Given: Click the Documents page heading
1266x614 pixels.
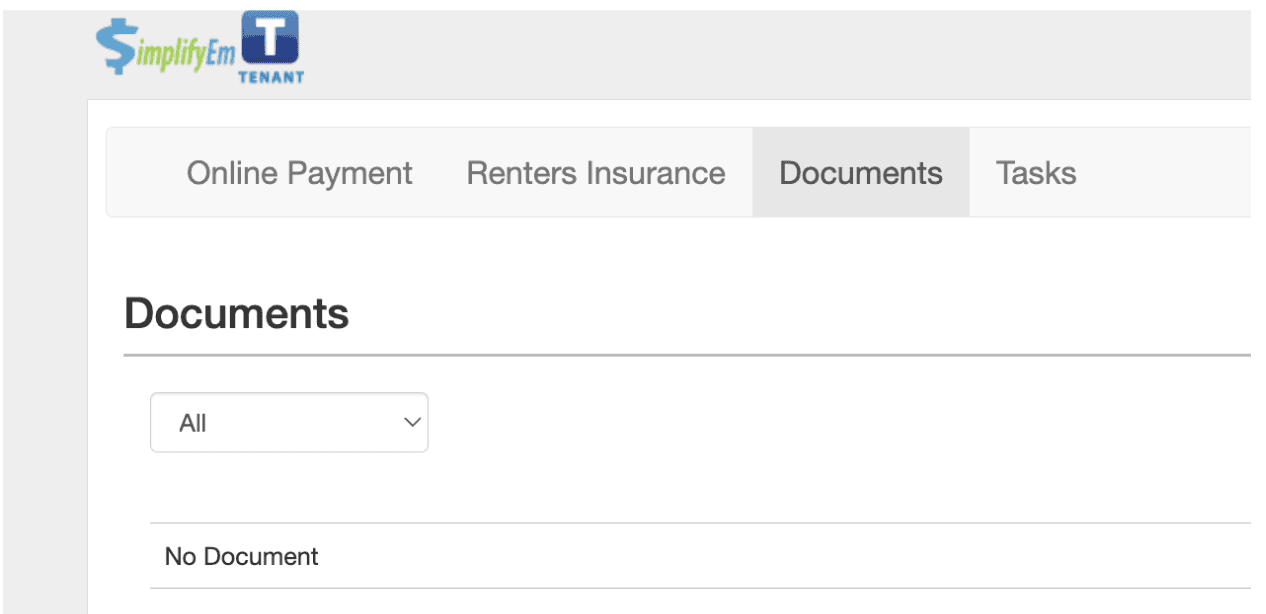Looking at the screenshot, I should pos(236,314).
